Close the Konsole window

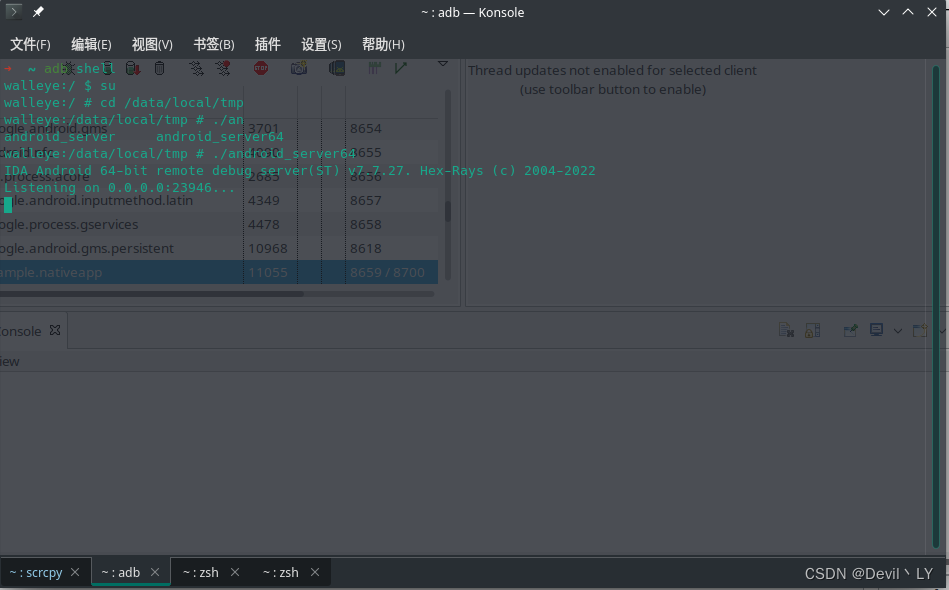point(932,12)
